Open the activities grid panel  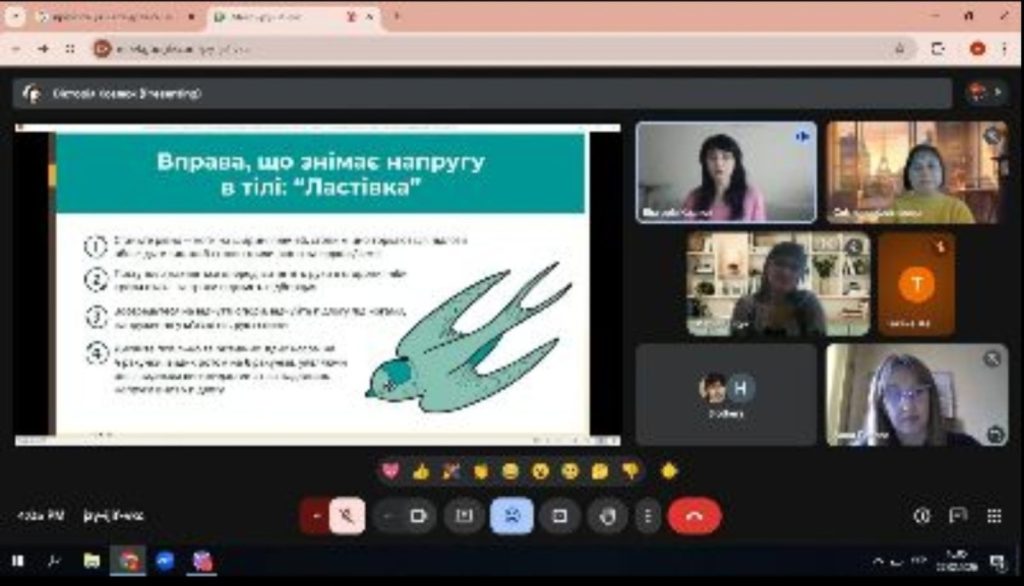(994, 516)
